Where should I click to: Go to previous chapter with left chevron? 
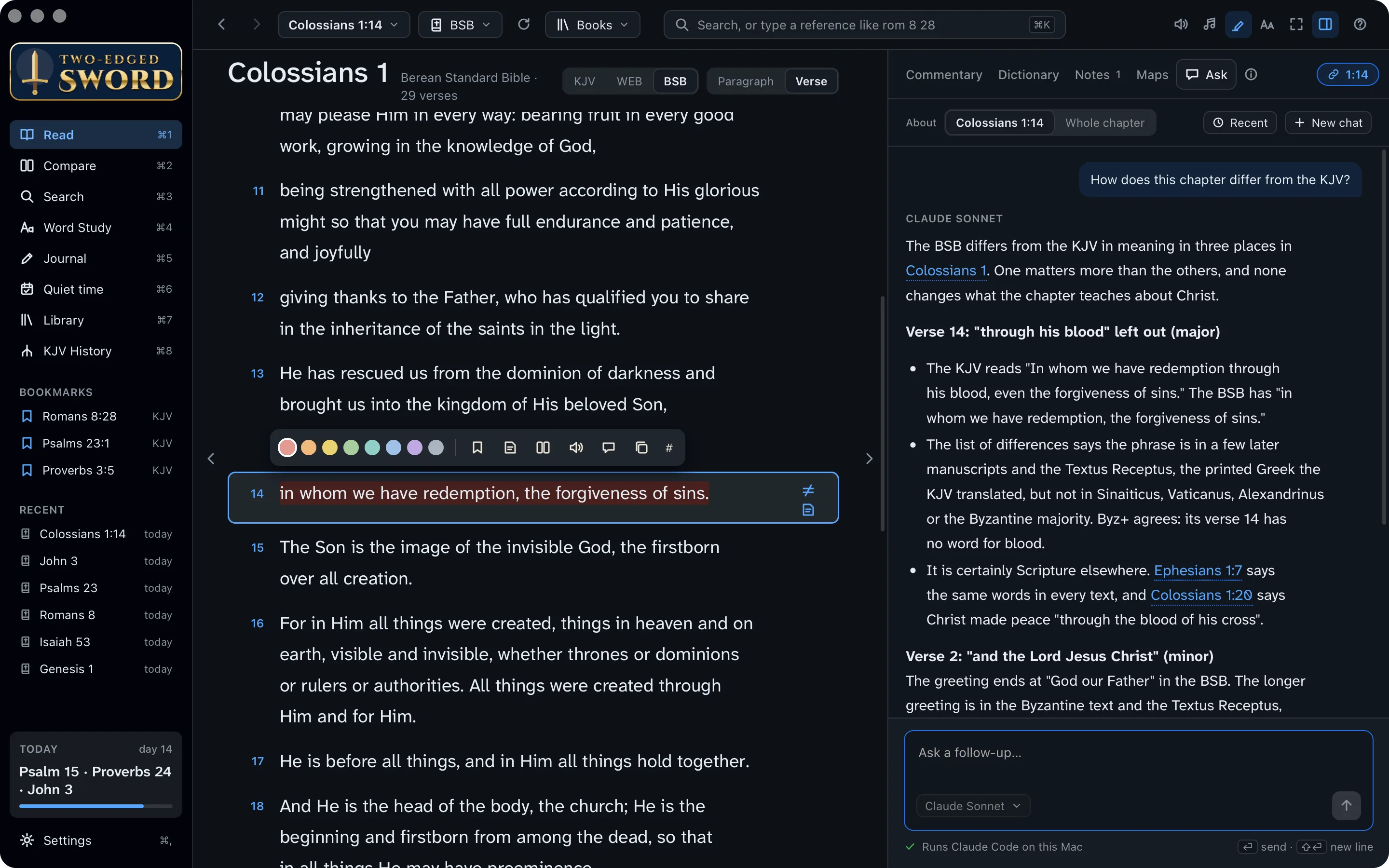211,459
